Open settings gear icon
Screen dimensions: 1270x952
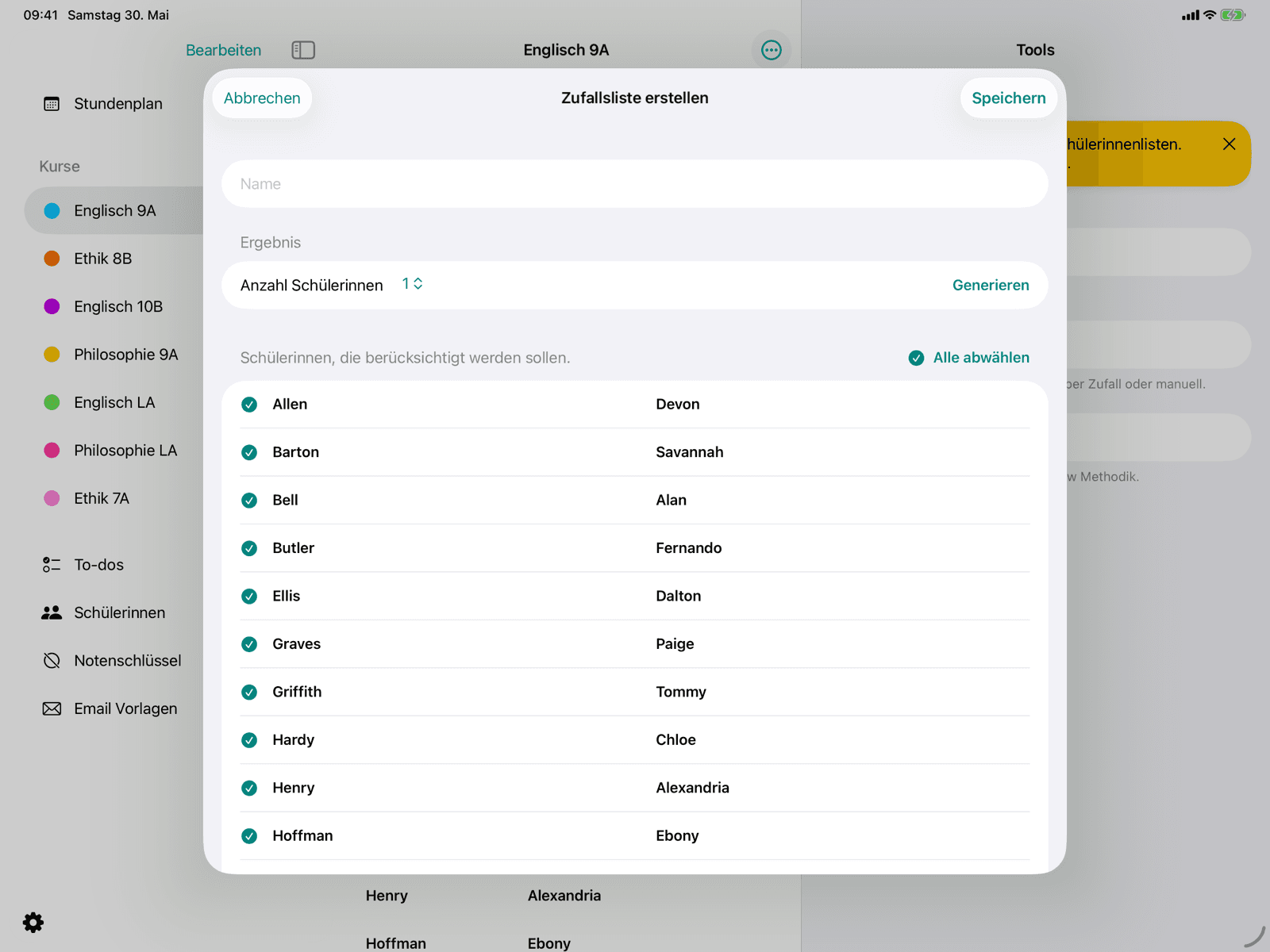coord(33,923)
